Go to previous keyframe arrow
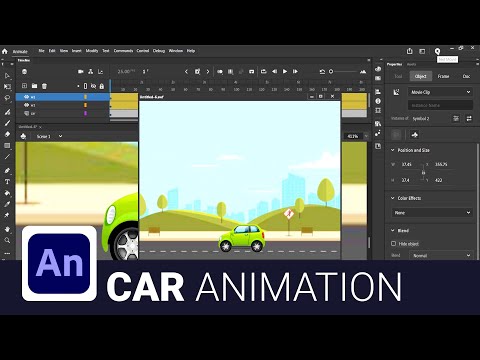 click(x=187, y=72)
